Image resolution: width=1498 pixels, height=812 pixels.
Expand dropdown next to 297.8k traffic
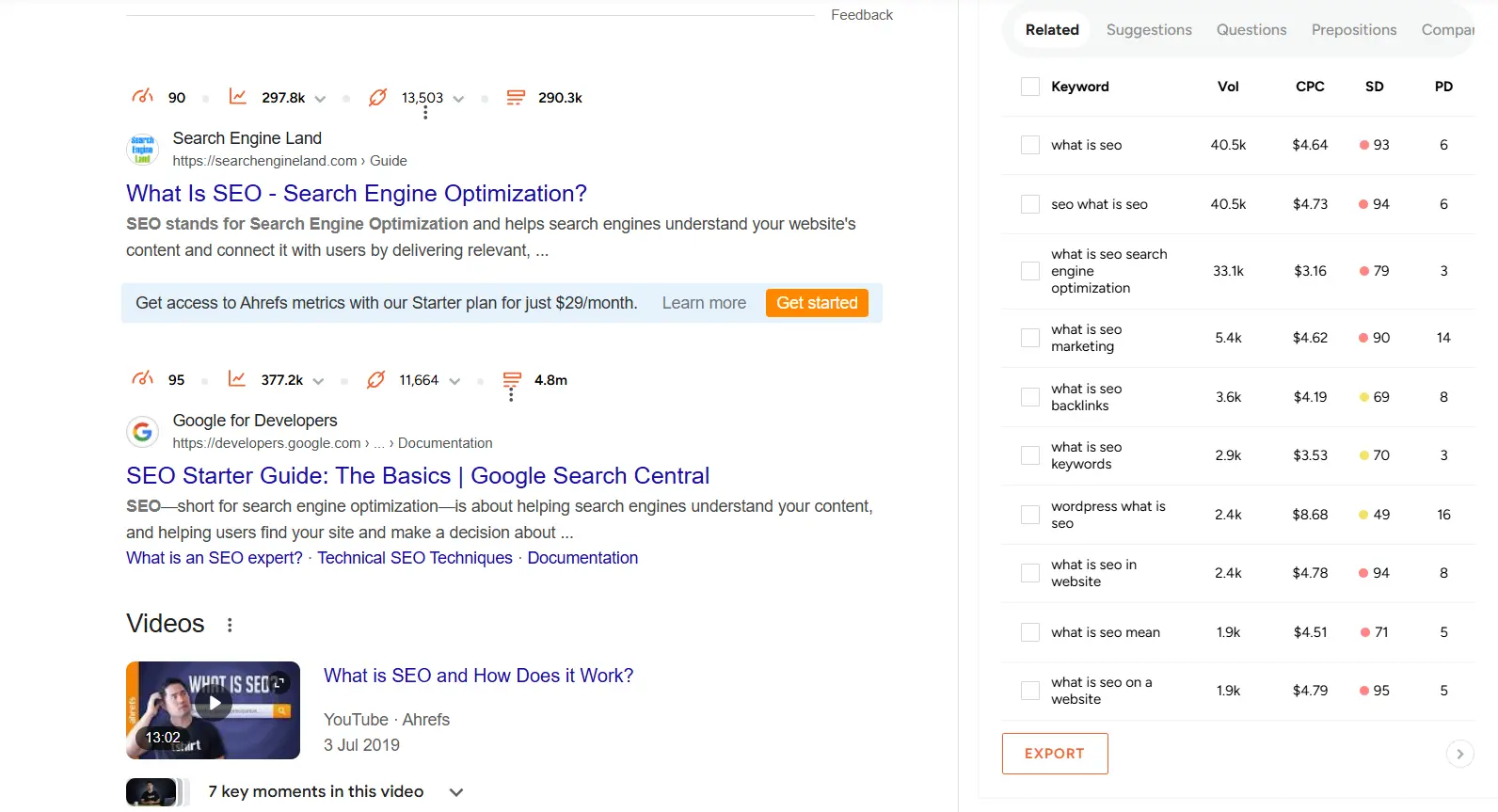click(320, 99)
